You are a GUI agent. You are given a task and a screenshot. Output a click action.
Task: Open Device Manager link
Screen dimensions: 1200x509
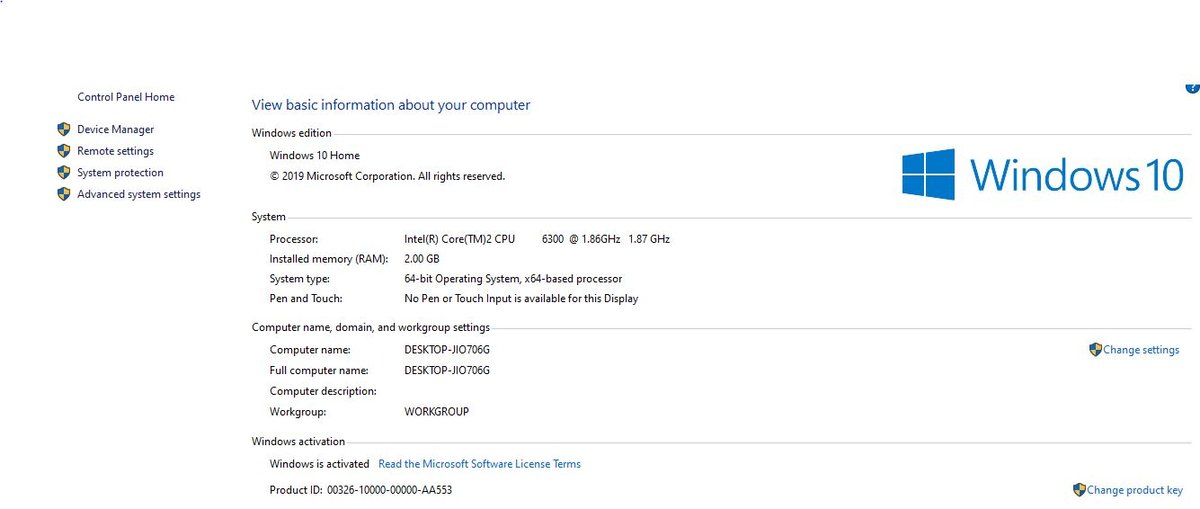point(116,129)
